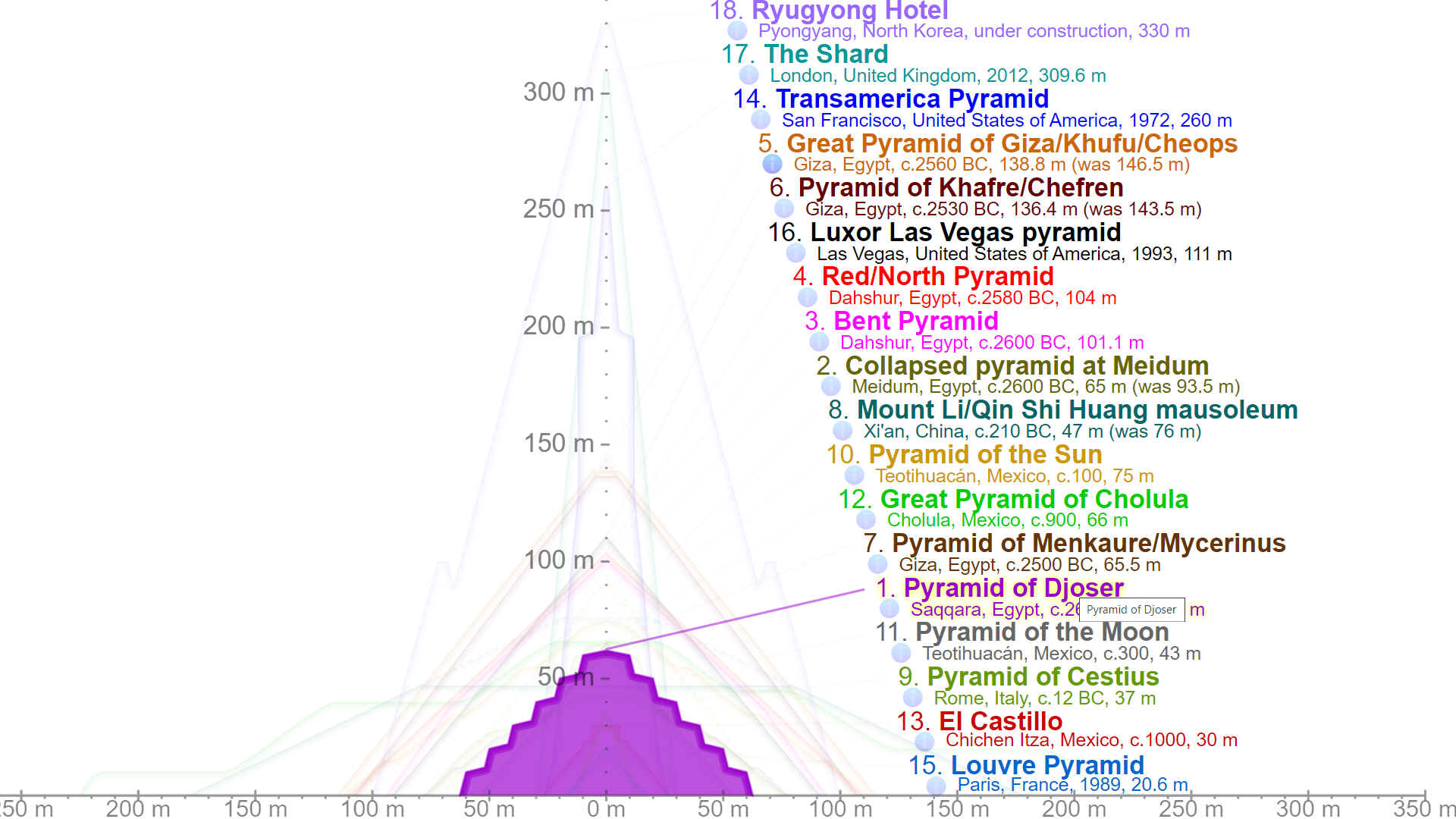Open info icon for Pyramid of the Sun
This screenshot has height=819, width=1456.
pyautogui.click(x=854, y=475)
